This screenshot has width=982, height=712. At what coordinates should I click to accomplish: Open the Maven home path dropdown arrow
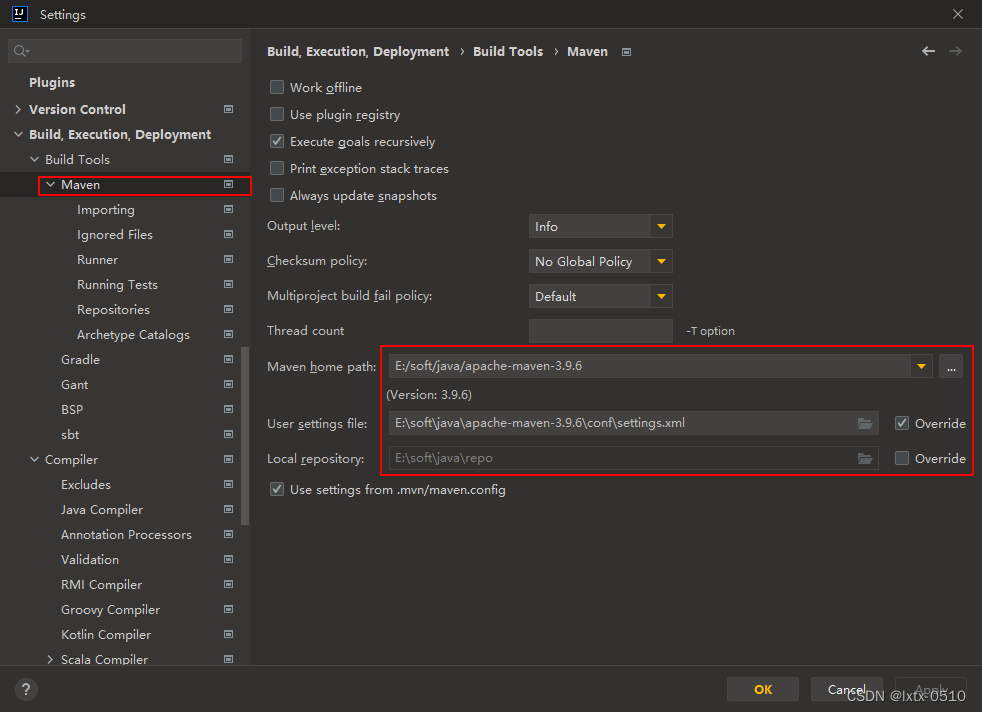point(921,366)
